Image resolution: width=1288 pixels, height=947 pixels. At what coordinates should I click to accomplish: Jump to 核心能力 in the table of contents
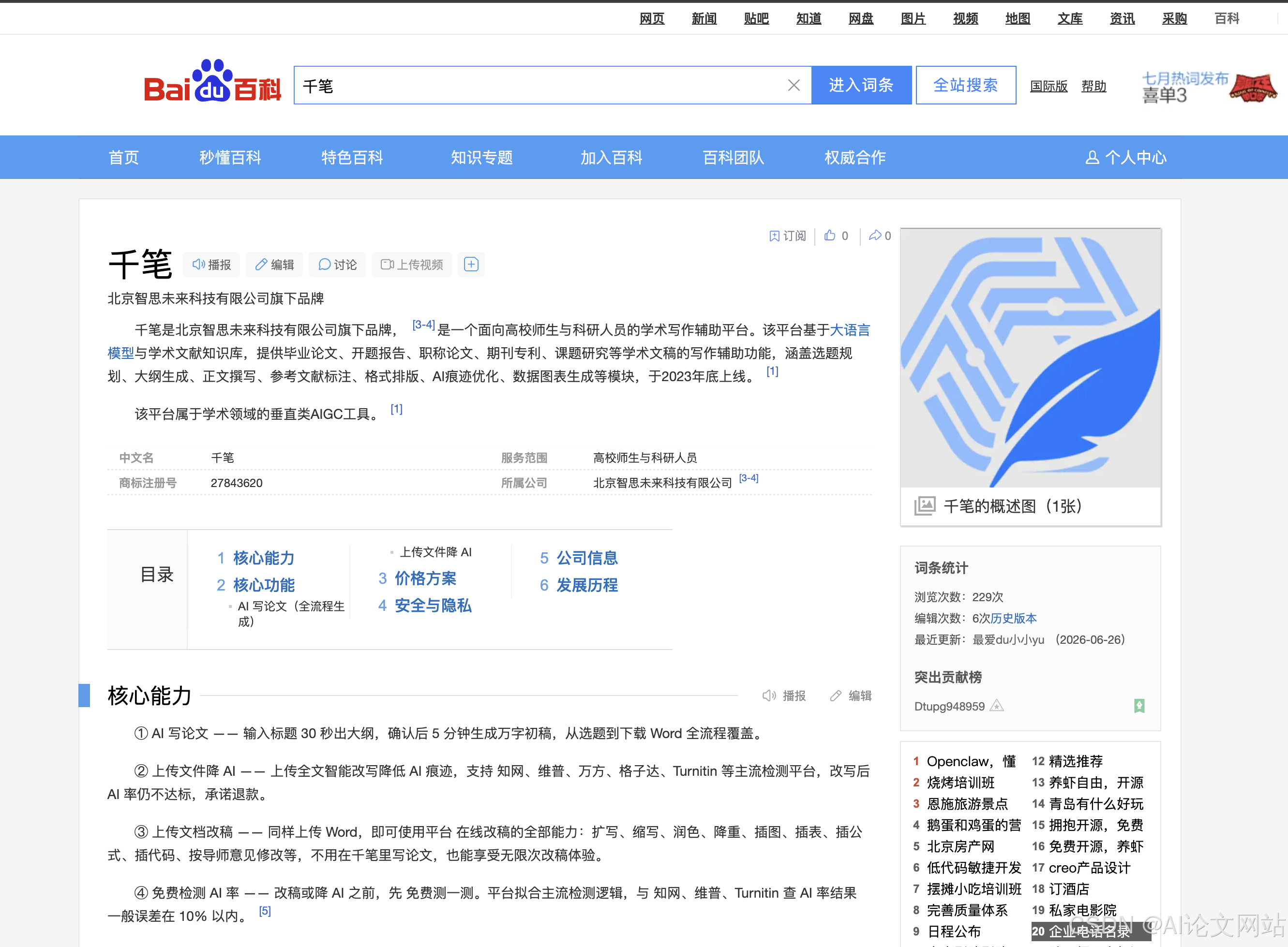click(264, 558)
